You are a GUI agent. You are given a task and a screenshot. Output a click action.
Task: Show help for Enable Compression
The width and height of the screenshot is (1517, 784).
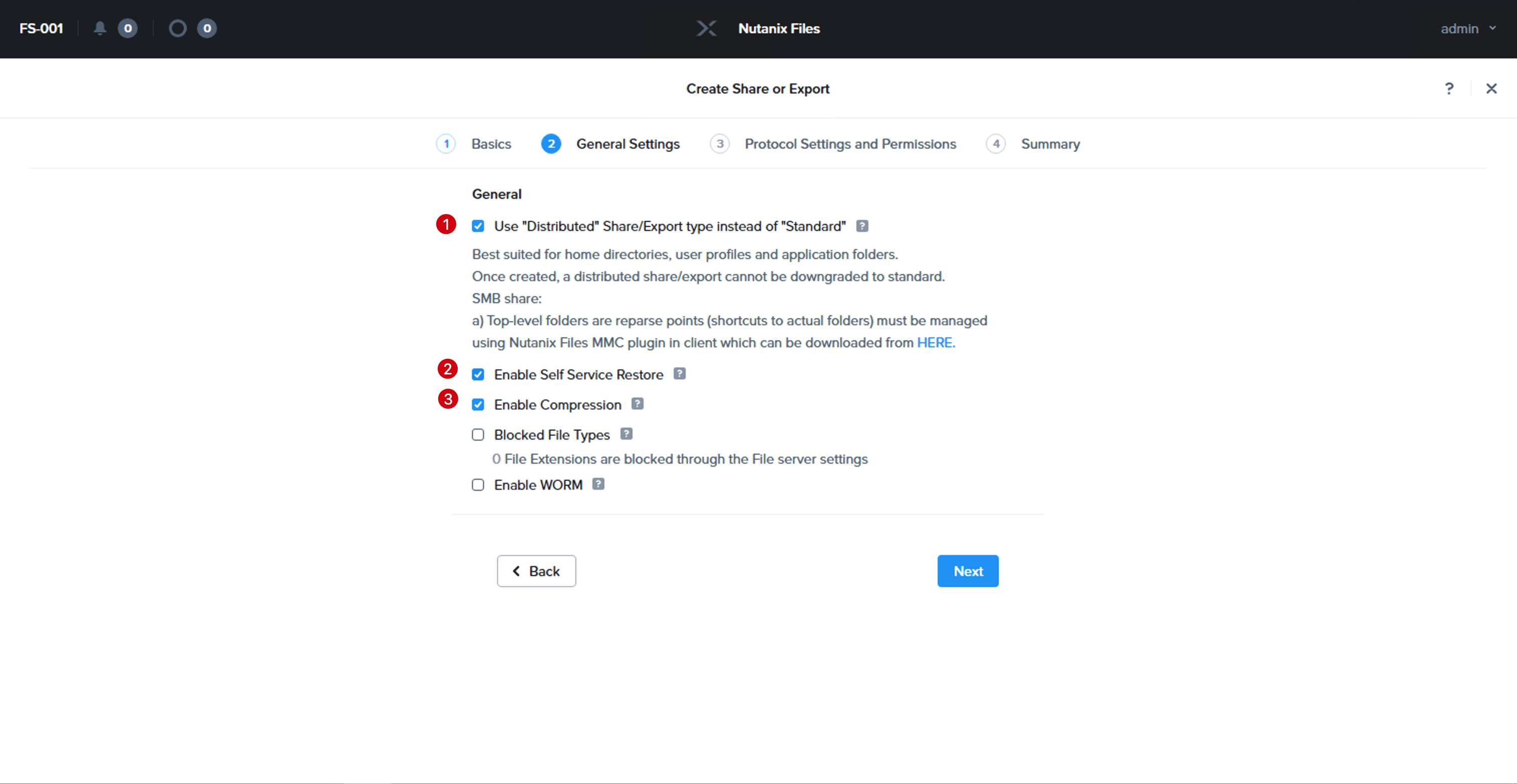637,404
